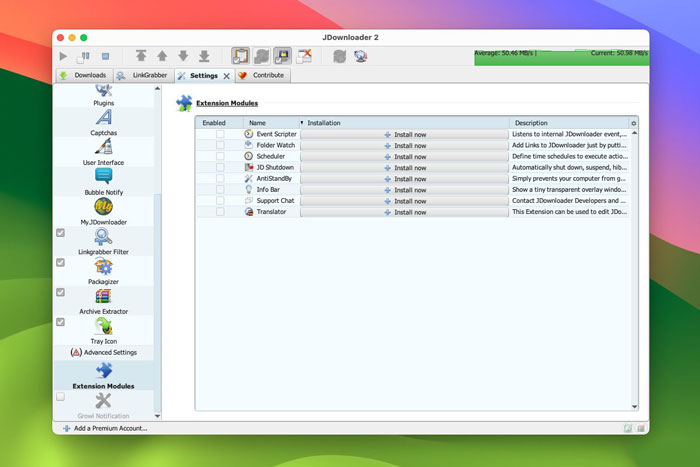Enable the Support Chat extension checkbox
This screenshot has height=467, width=700.
point(220,201)
